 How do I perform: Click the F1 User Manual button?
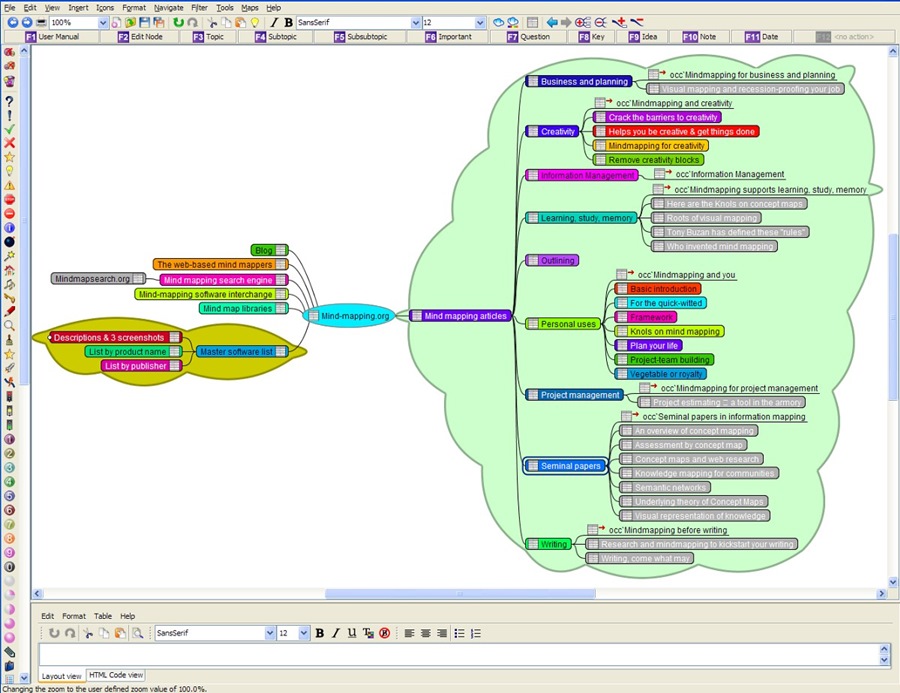pyautogui.click(x=52, y=37)
